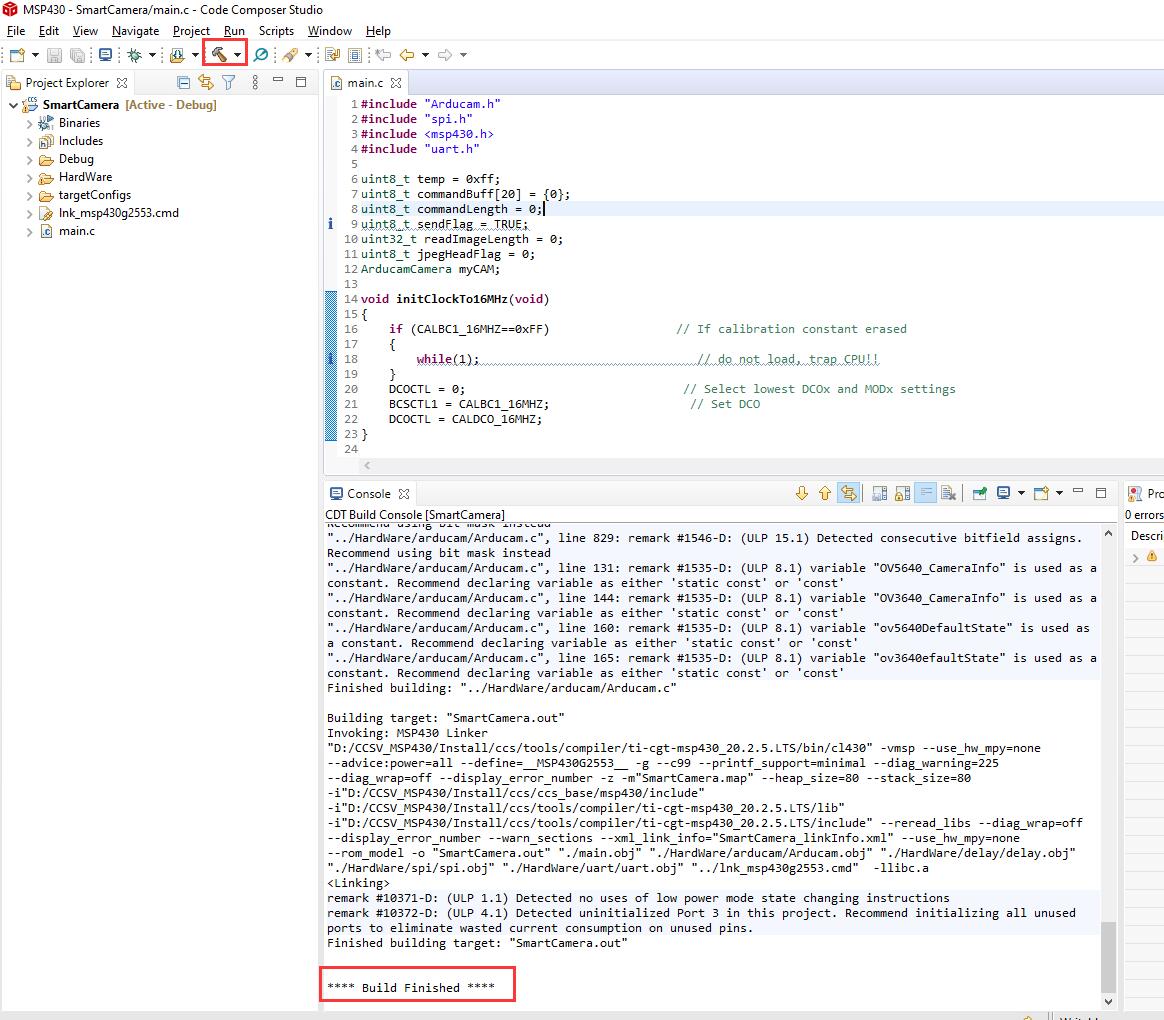This screenshot has height=1020, width=1164.
Task: Toggle Word Wrap in Console toolbar
Action: pos(926,493)
